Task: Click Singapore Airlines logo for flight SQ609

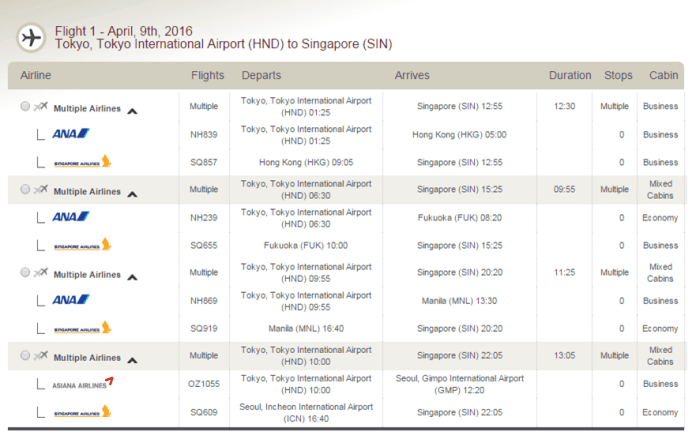Action: (83, 411)
